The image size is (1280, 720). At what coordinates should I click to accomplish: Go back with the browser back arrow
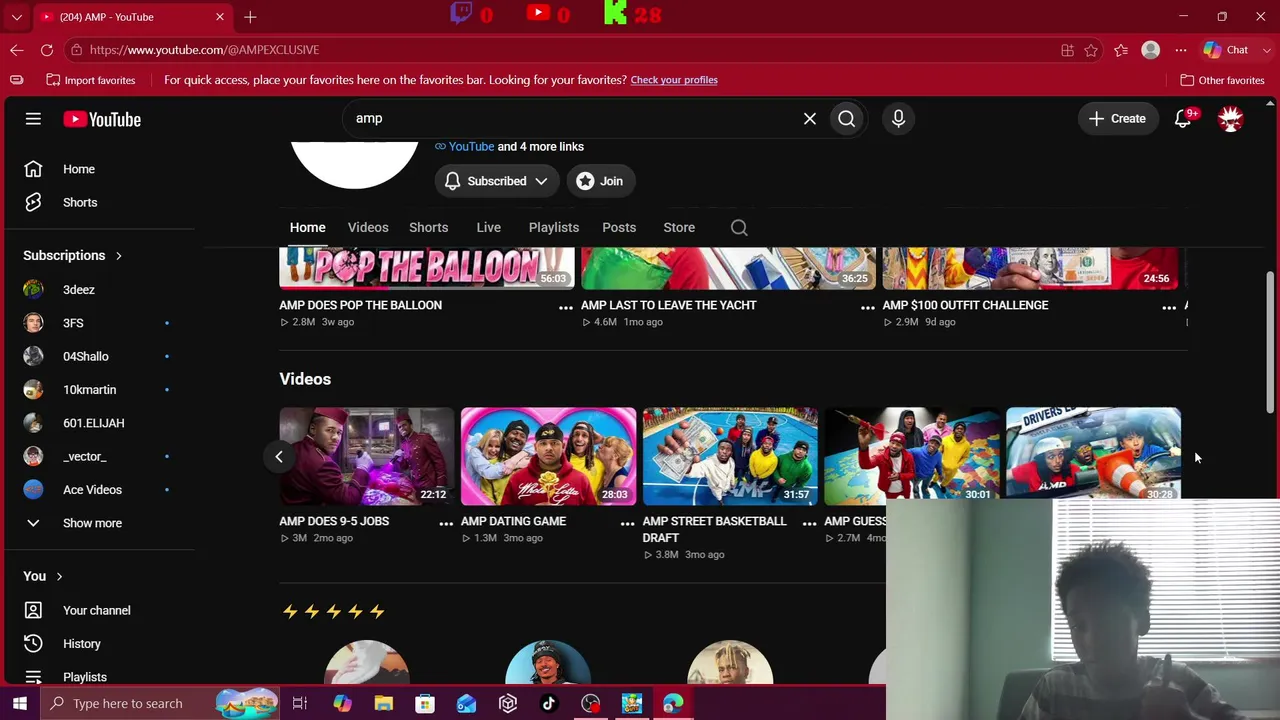coord(17,50)
